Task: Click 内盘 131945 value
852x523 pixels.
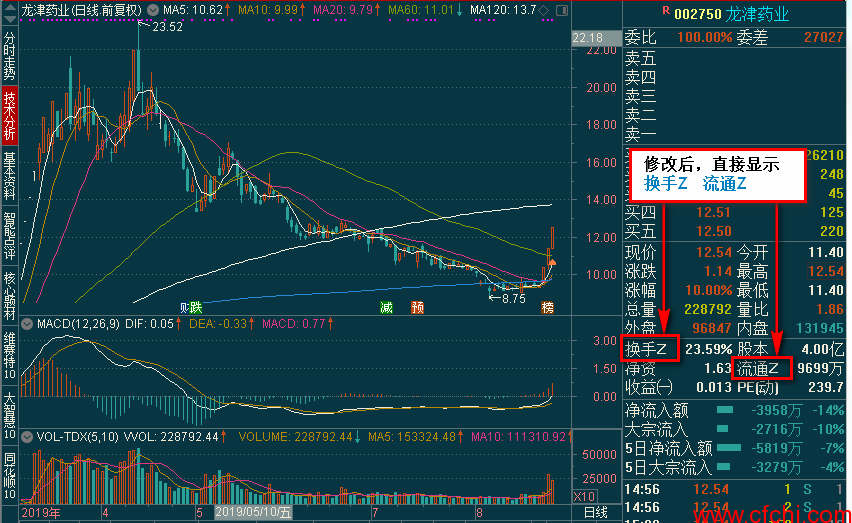Action: [x=820, y=328]
